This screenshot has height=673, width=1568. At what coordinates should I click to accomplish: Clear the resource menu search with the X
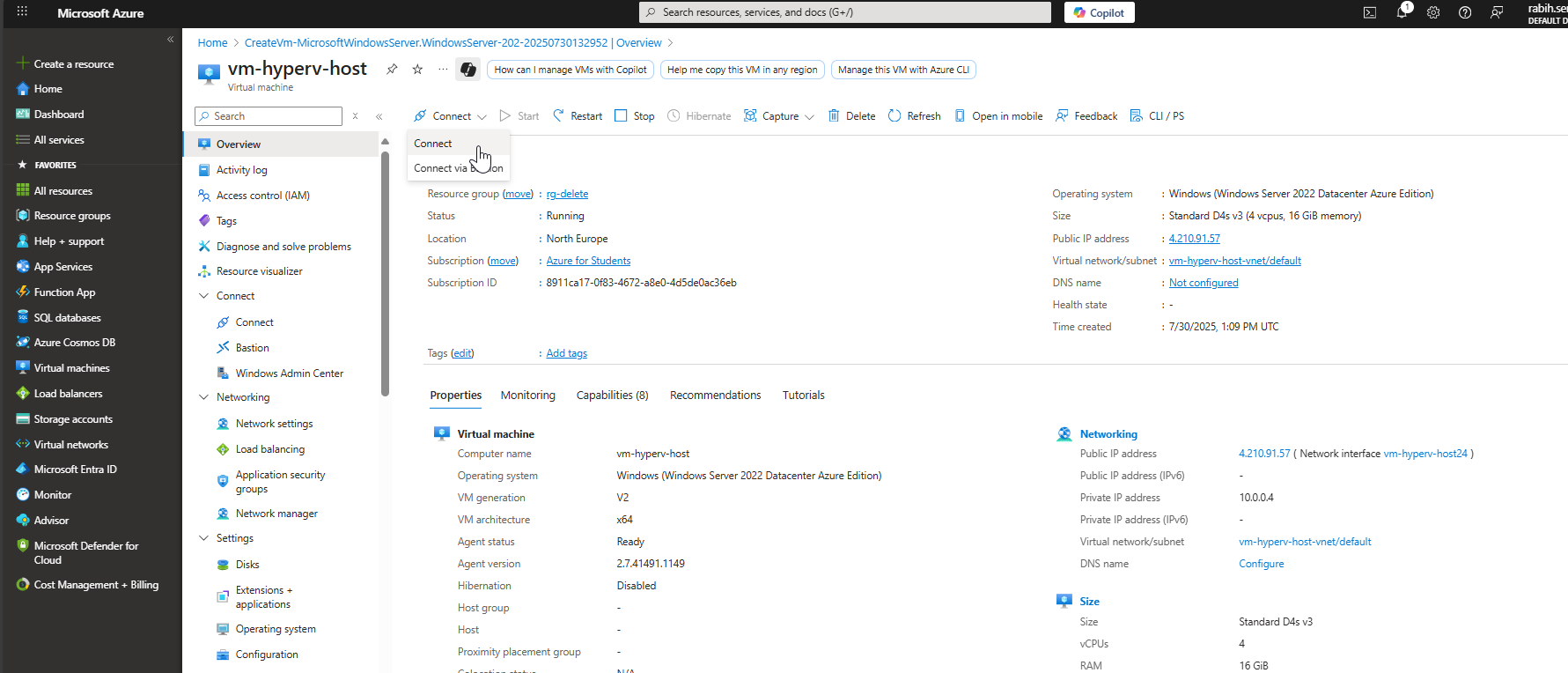click(x=356, y=116)
